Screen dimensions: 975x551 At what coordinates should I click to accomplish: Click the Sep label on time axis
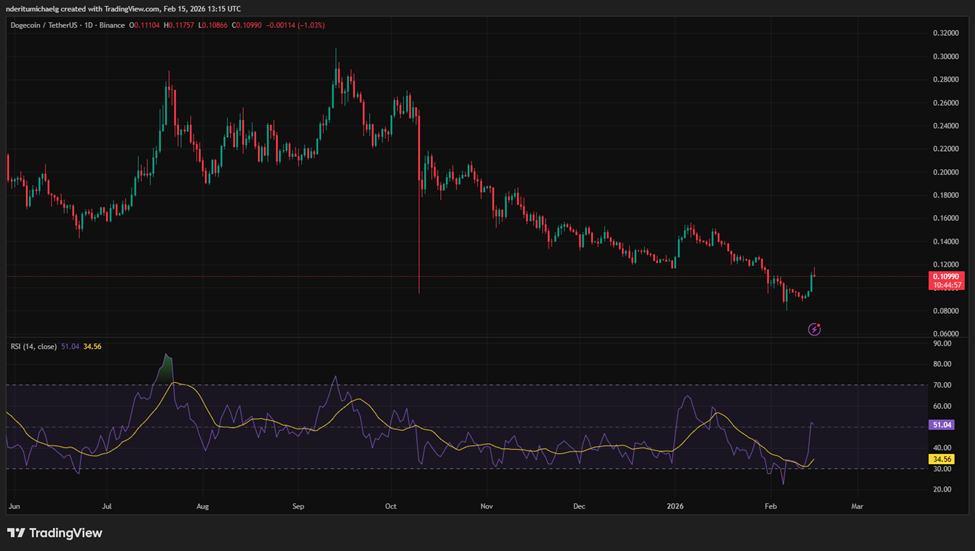coord(297,506)
